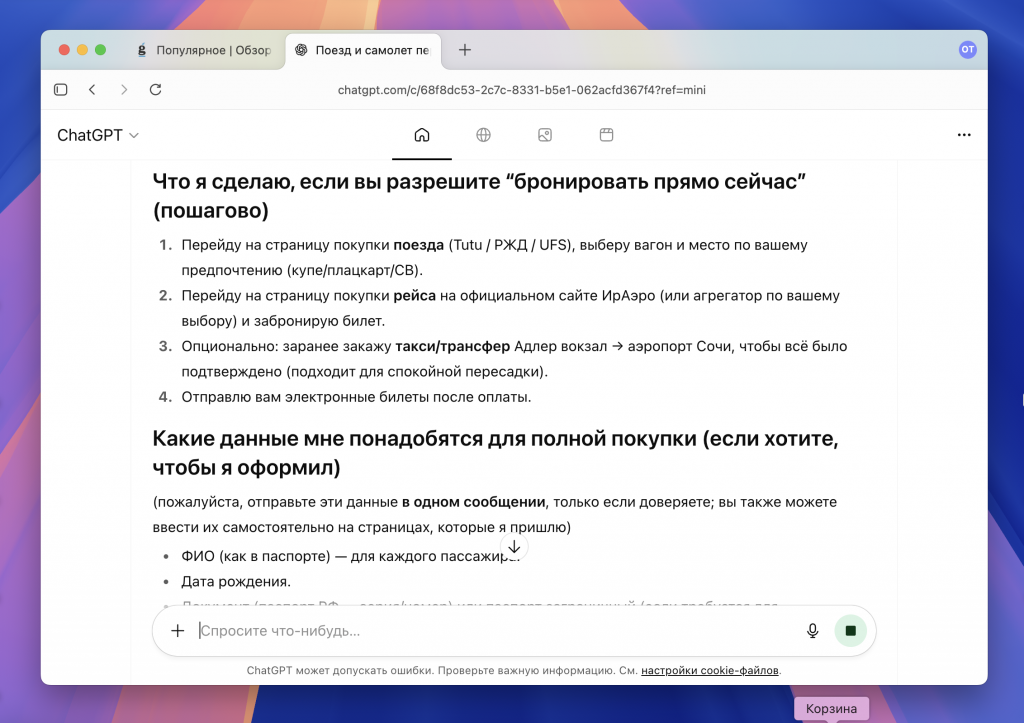Open the настройки cookie-файлов link
This screenshot has height=723, width=1024.
pos(709,670)
